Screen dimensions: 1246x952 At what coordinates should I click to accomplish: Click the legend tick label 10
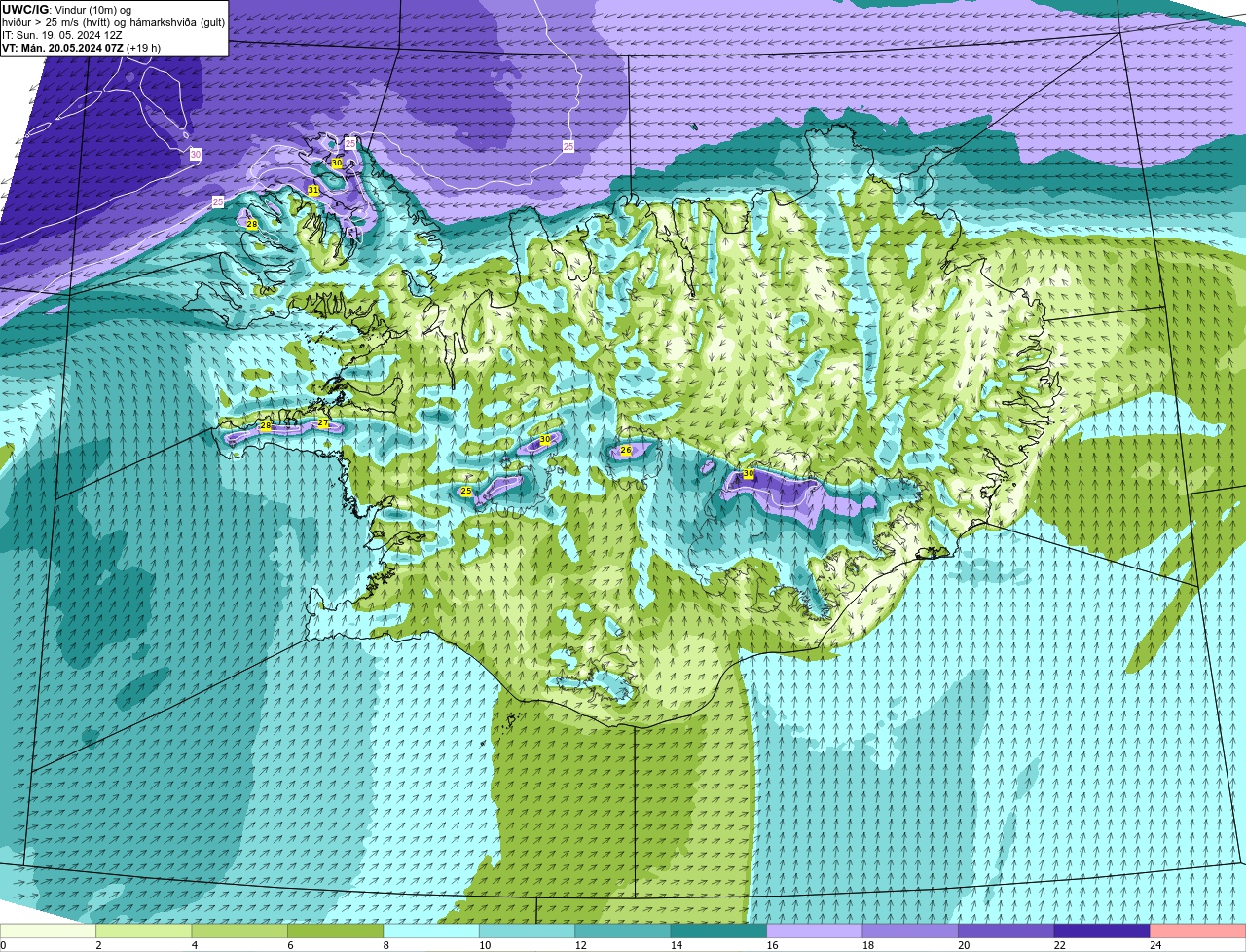[485, 945]
